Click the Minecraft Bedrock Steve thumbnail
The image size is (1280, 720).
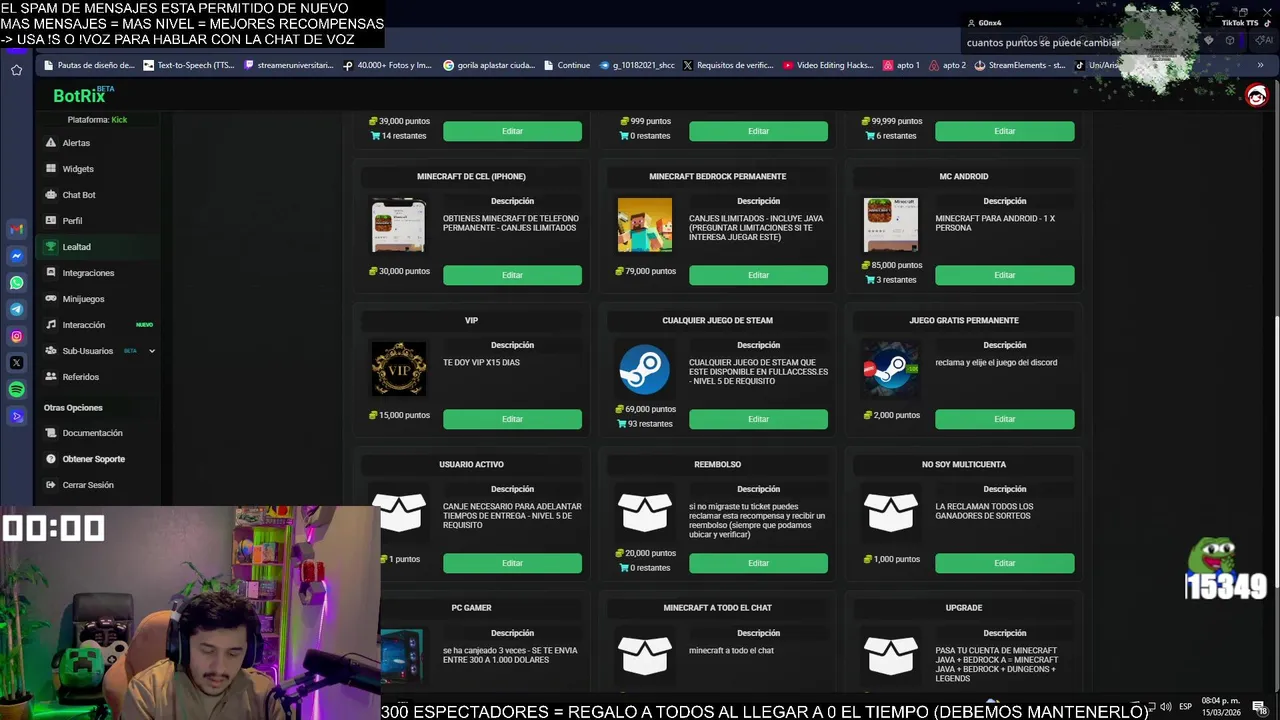point(645,225)
